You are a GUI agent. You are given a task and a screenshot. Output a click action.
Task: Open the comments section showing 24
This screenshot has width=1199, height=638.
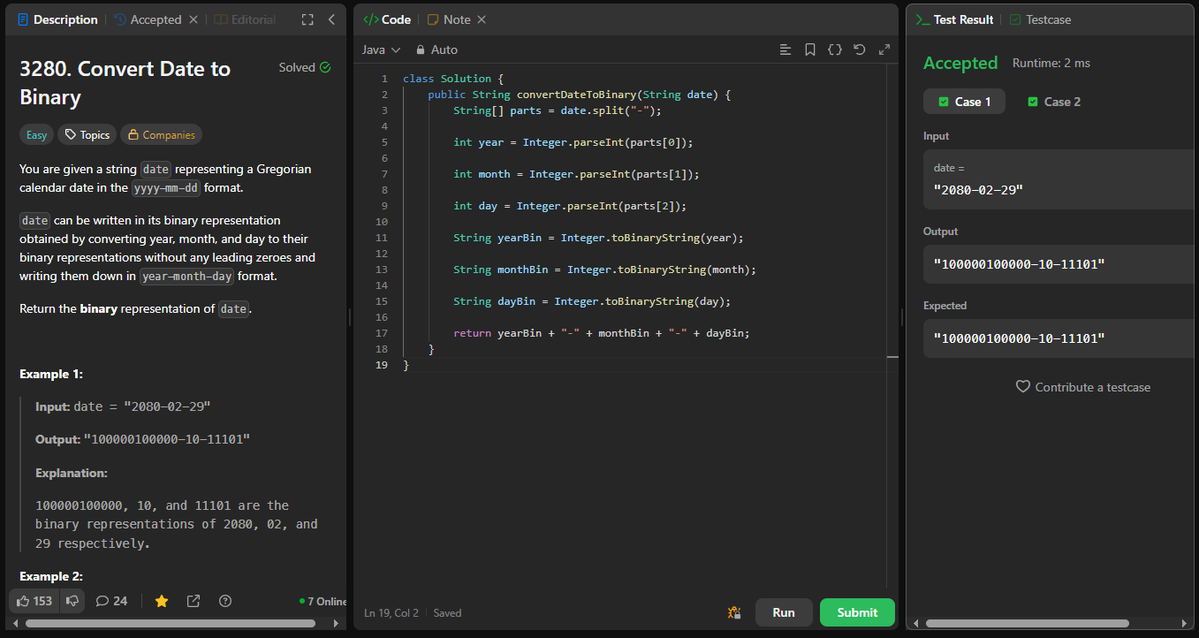(x=111, y=600)
